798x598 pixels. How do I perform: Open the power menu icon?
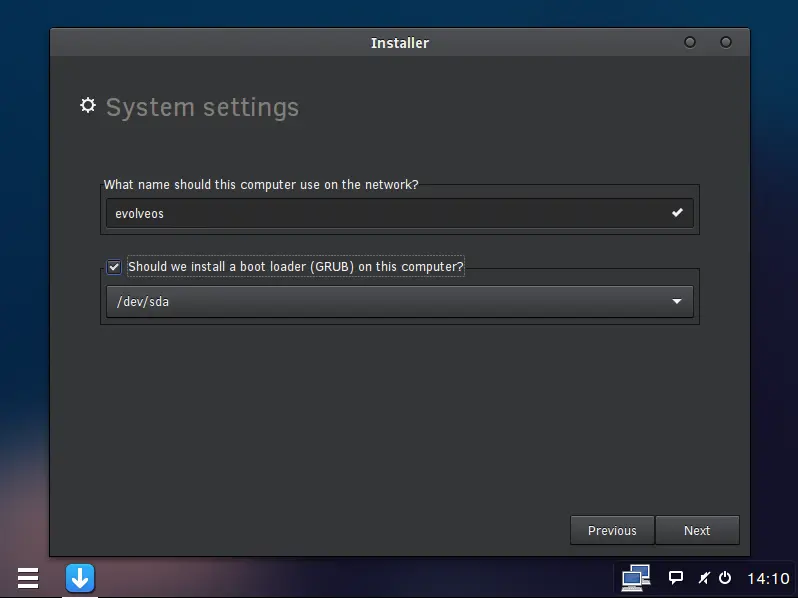click(725, 578)
